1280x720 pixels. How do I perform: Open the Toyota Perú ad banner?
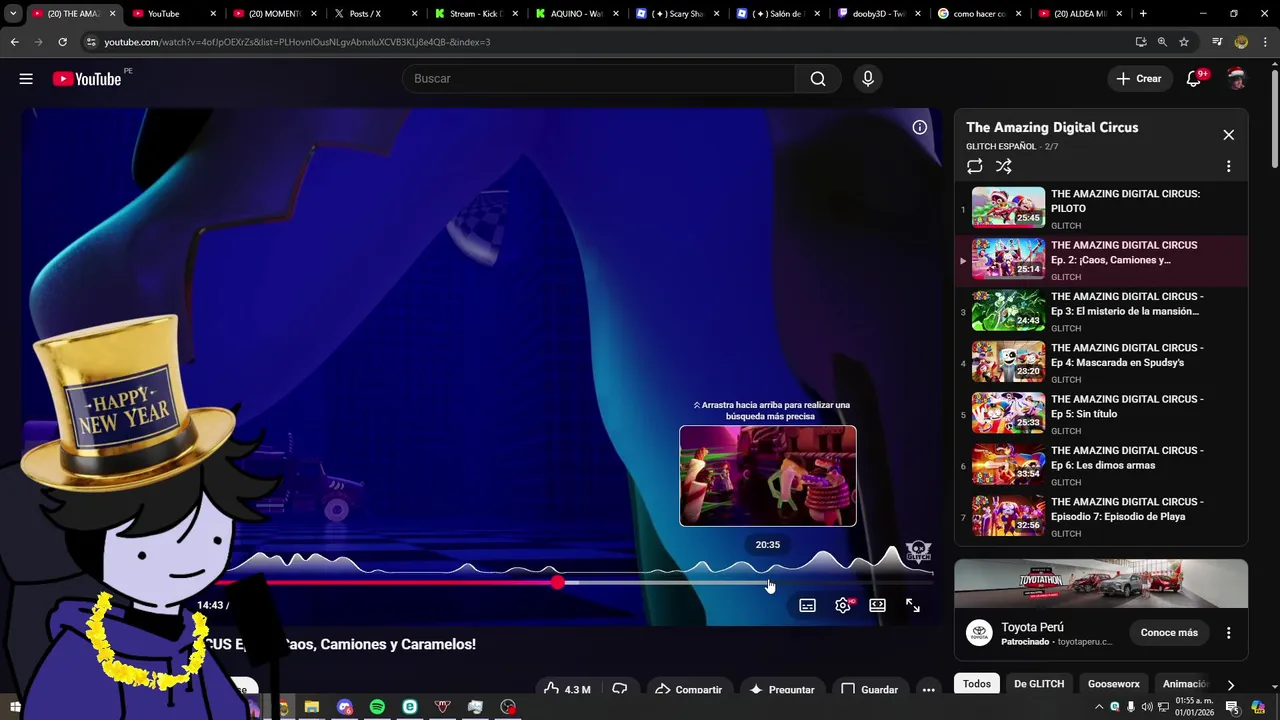point(1101,583)
